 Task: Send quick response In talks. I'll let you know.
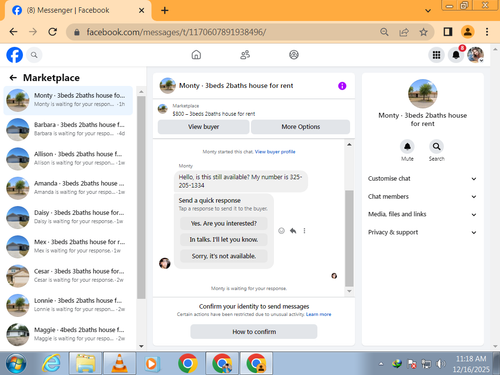224,240
